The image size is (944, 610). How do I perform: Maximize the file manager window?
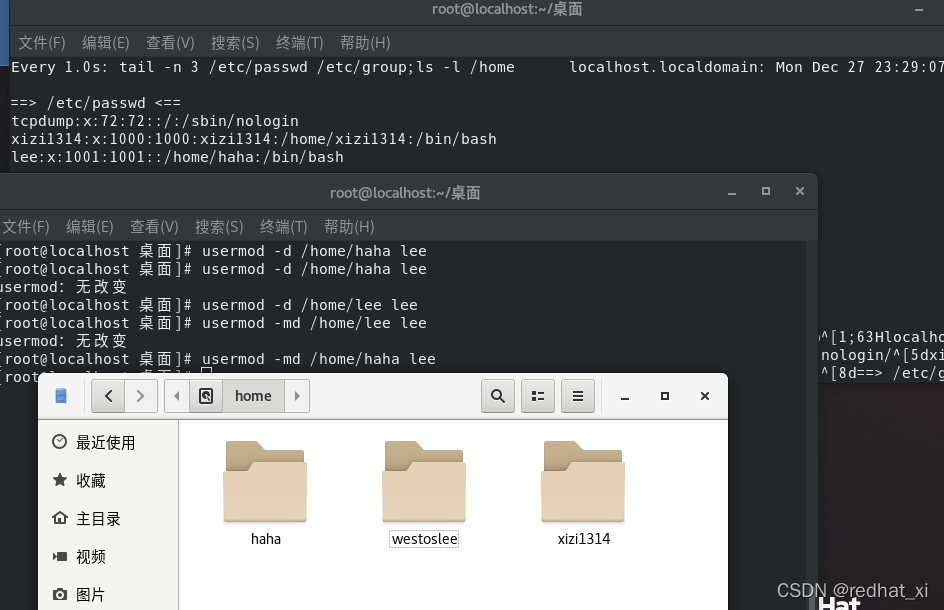pyautogui.click(x=665, y=396)
